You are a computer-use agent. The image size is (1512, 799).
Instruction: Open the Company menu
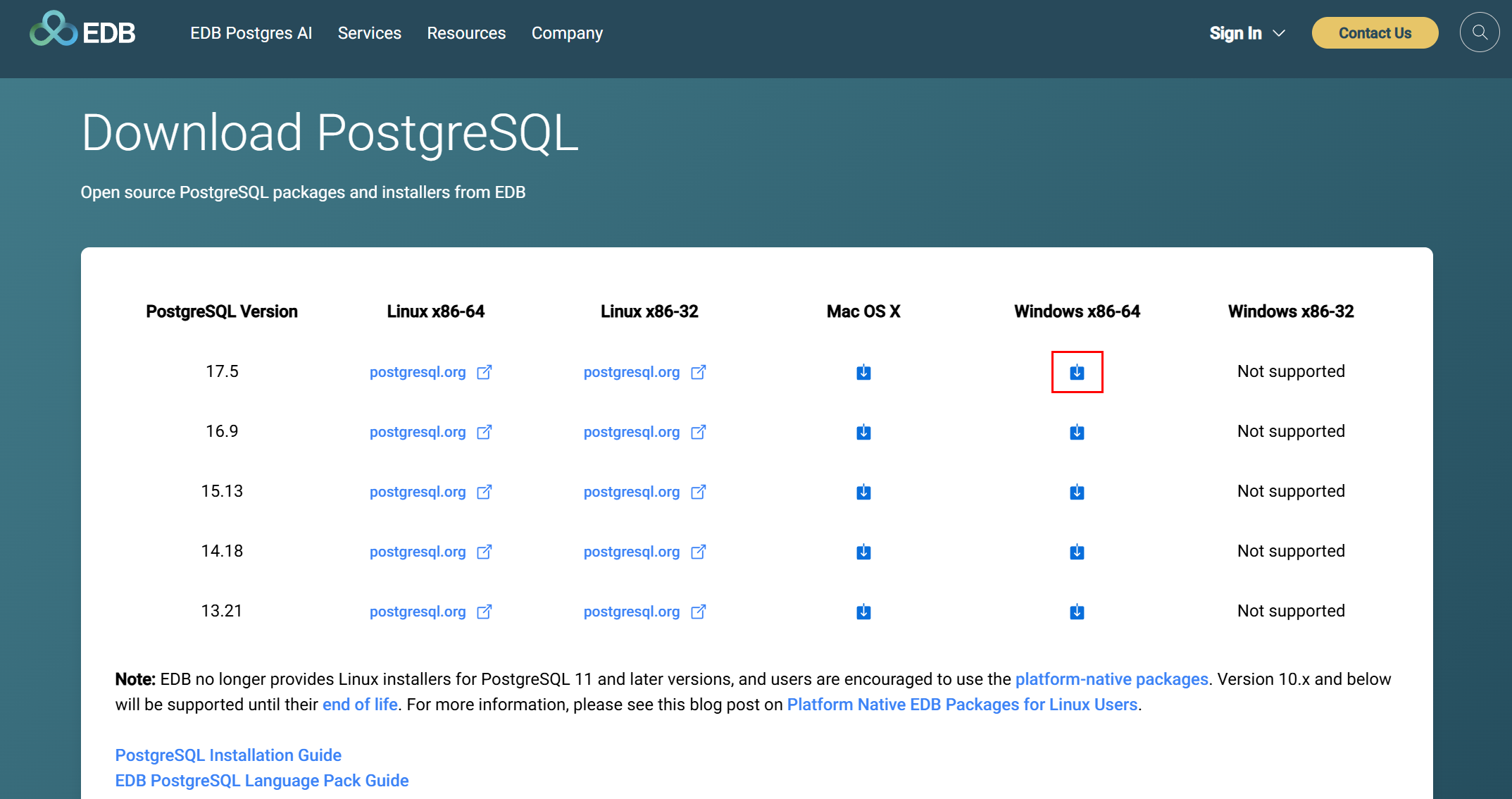click(567, 33)
